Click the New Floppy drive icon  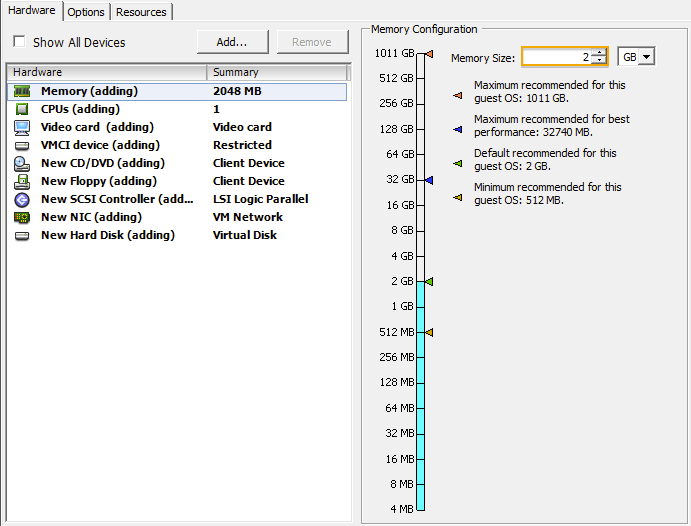pyautogui.click(x=22, y=181)
